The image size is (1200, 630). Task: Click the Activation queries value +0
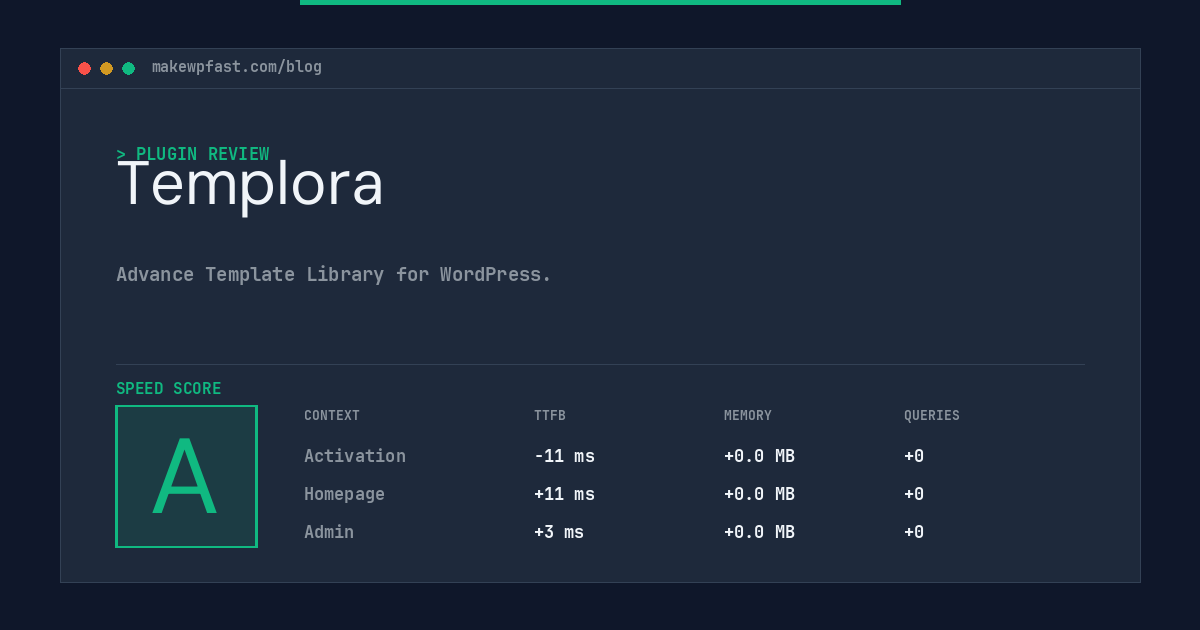click(x=914, y=456)
